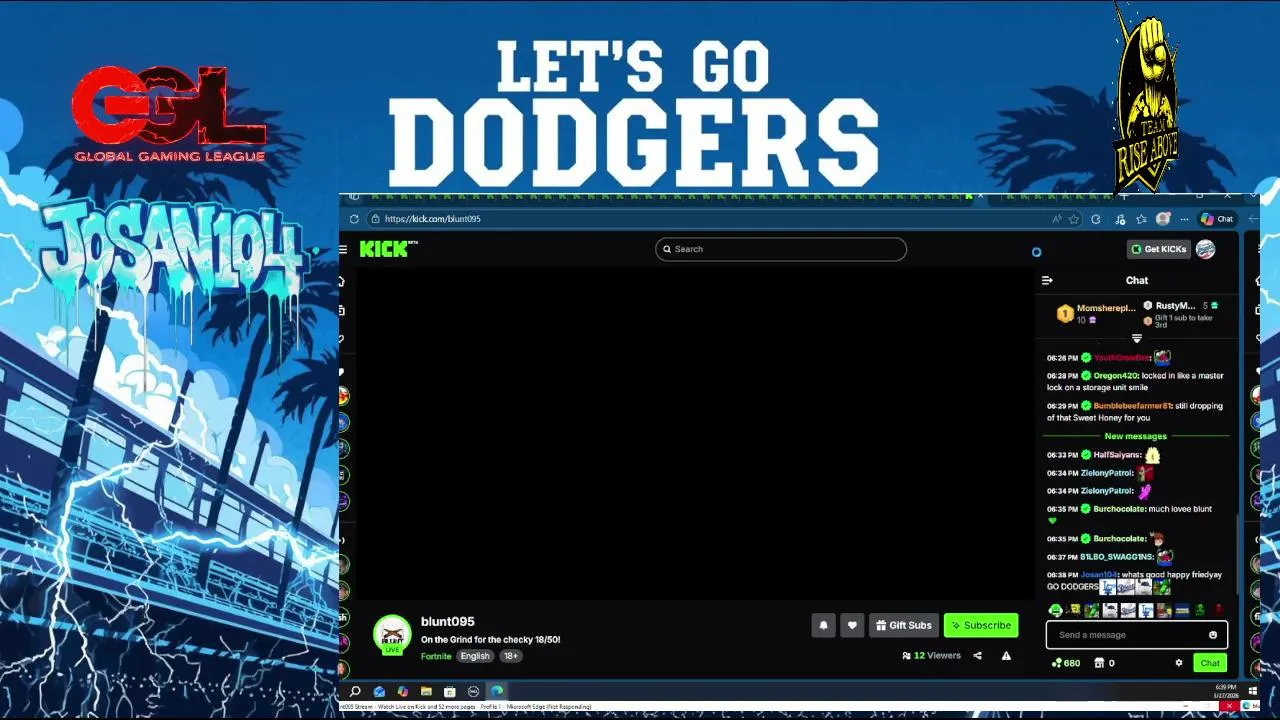1280x720 pixels.
Task: Open chat settings gear
Action: [x=1179, y=663]
